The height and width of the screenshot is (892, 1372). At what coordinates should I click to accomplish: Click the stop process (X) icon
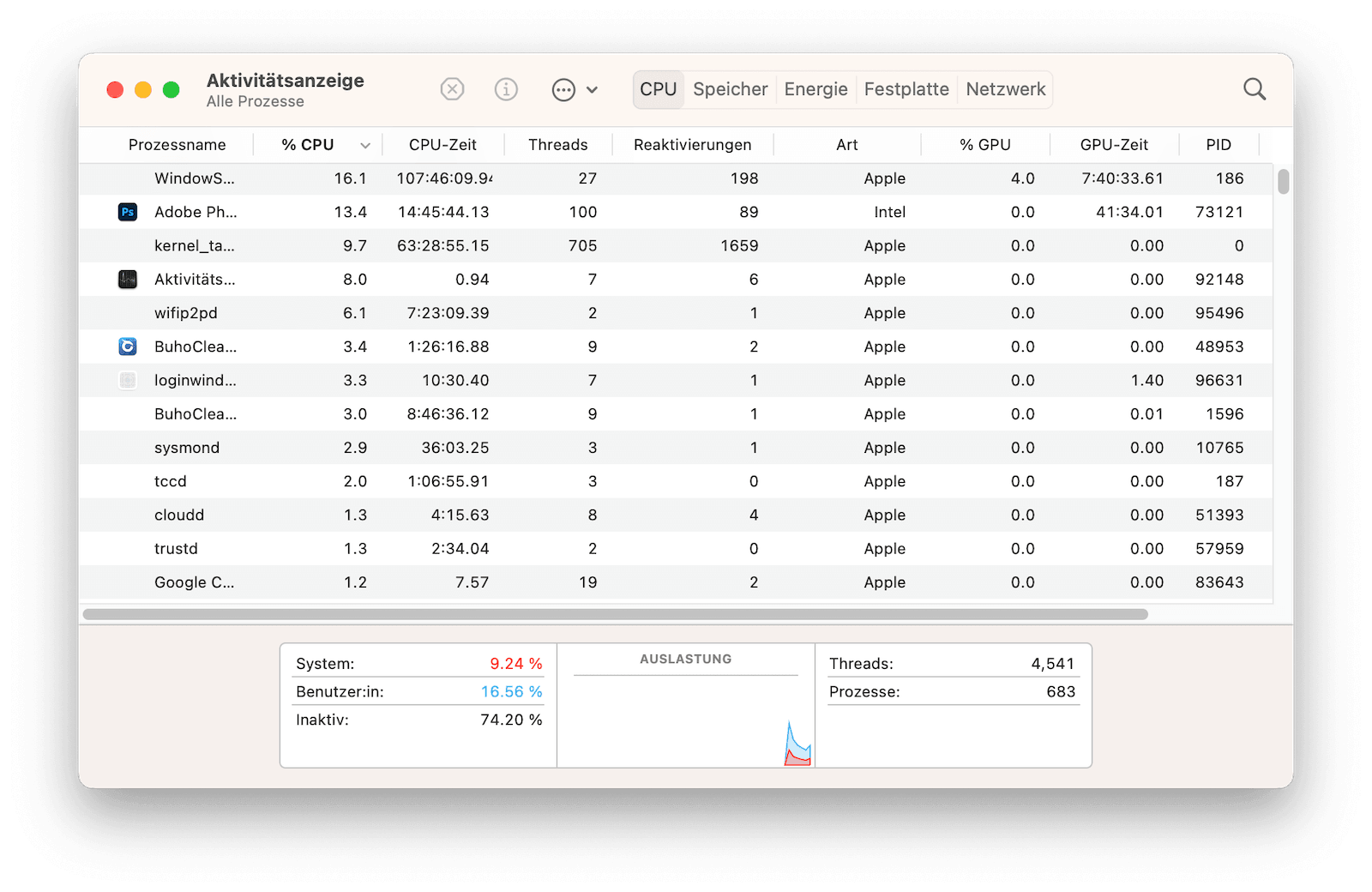(452, 89)
